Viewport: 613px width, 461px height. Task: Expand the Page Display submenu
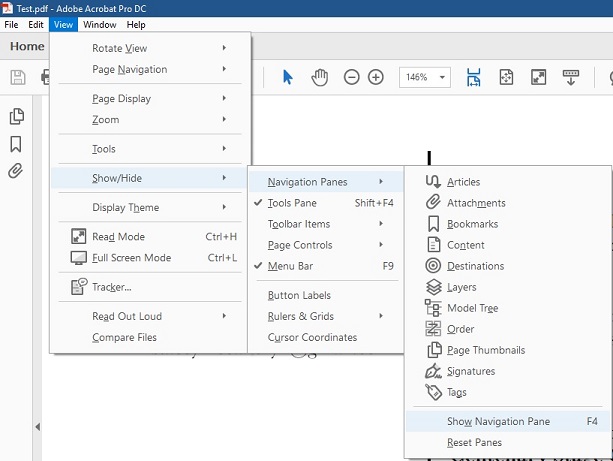click(150, 99)
